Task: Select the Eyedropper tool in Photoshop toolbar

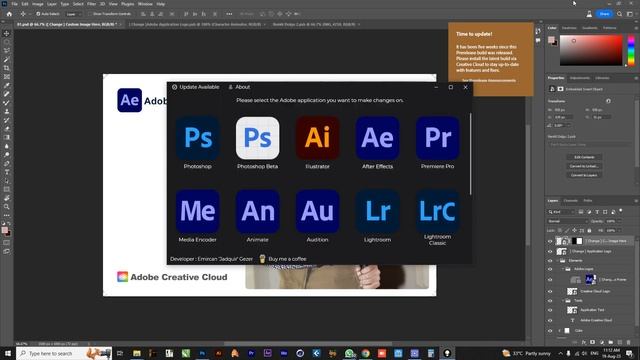Action: [x=7, y=85]
